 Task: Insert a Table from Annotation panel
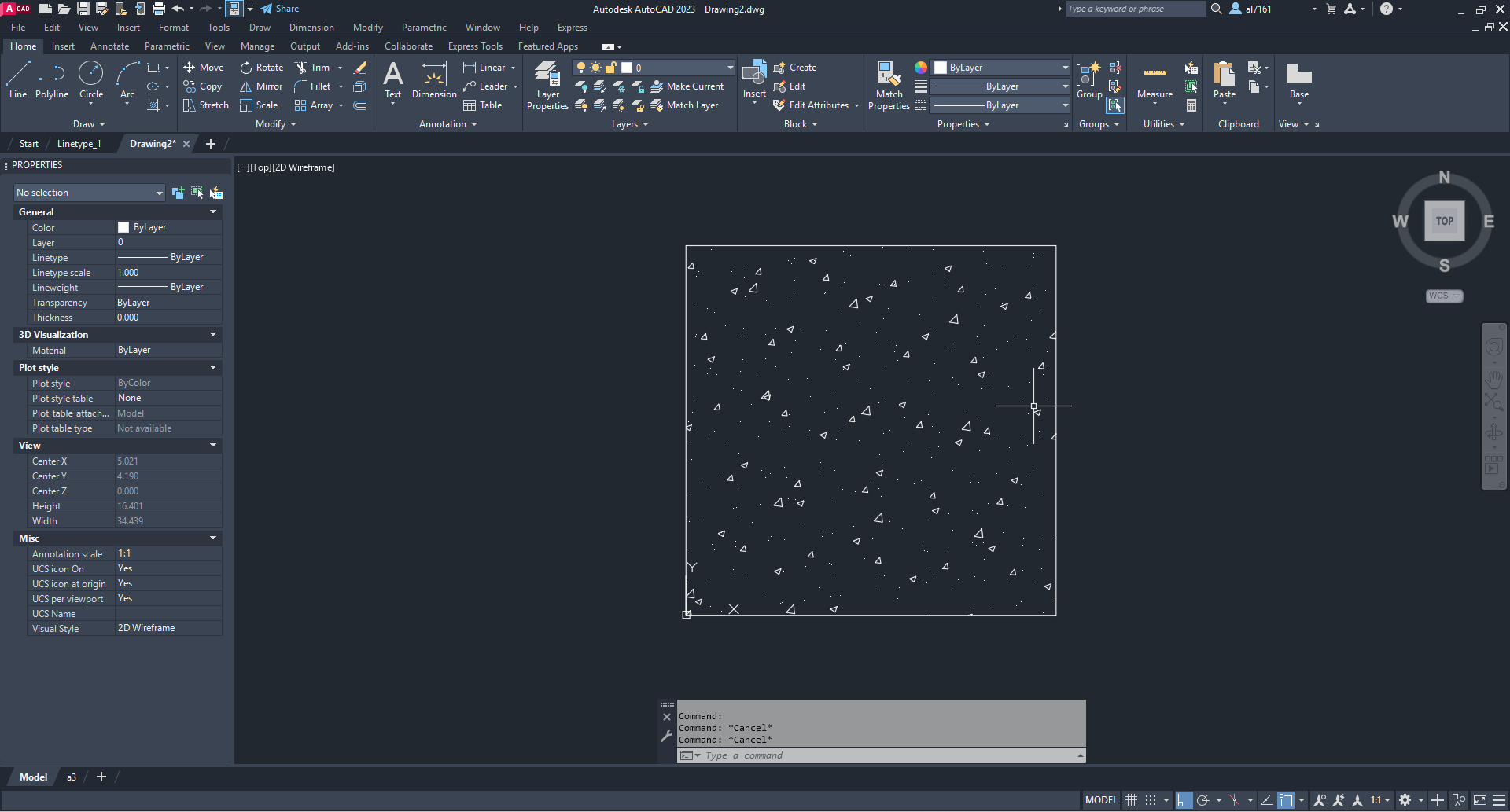click(x=483, y=105)
